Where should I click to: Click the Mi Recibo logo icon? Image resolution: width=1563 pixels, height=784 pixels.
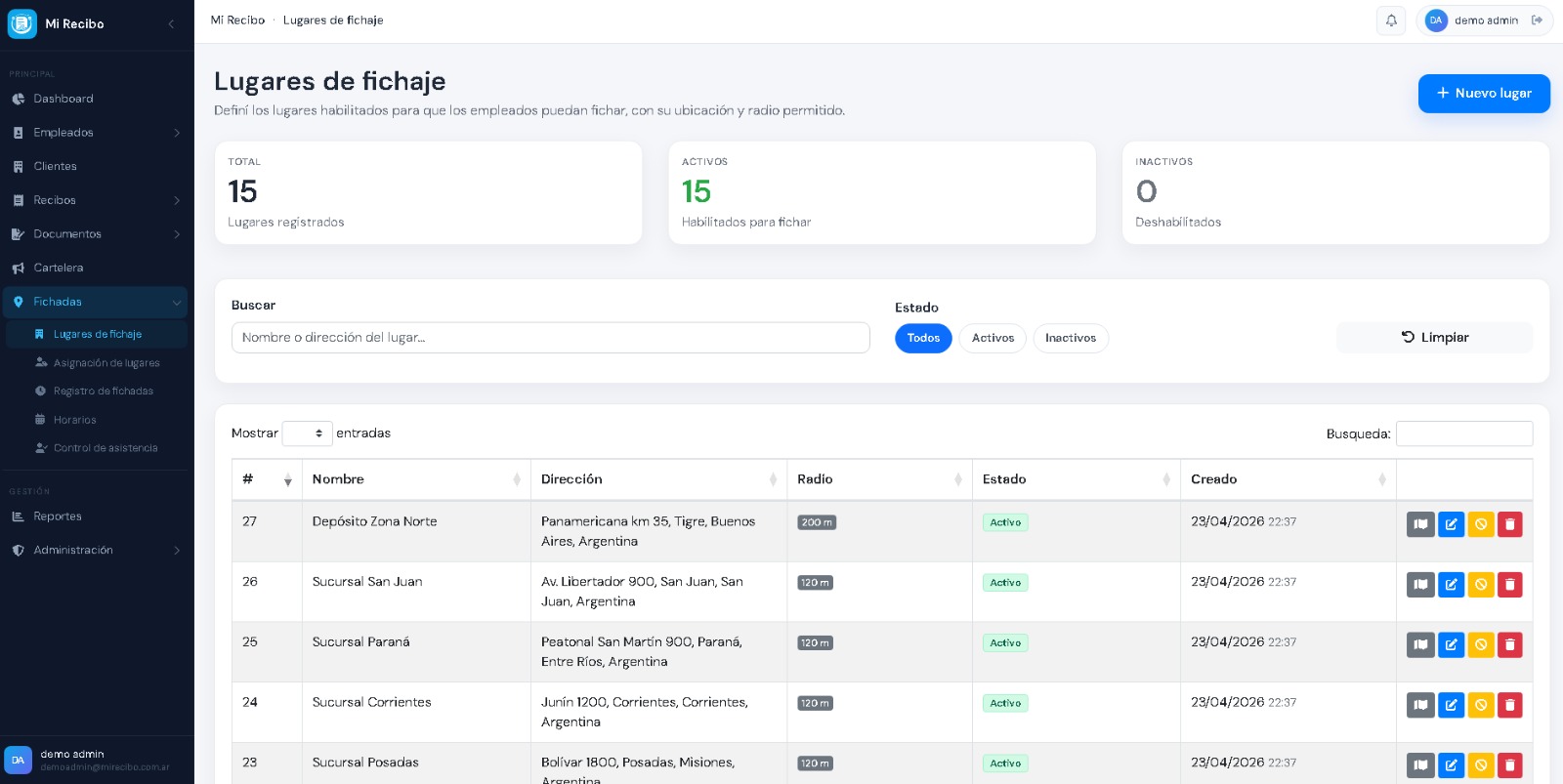[x=21, y=23]
